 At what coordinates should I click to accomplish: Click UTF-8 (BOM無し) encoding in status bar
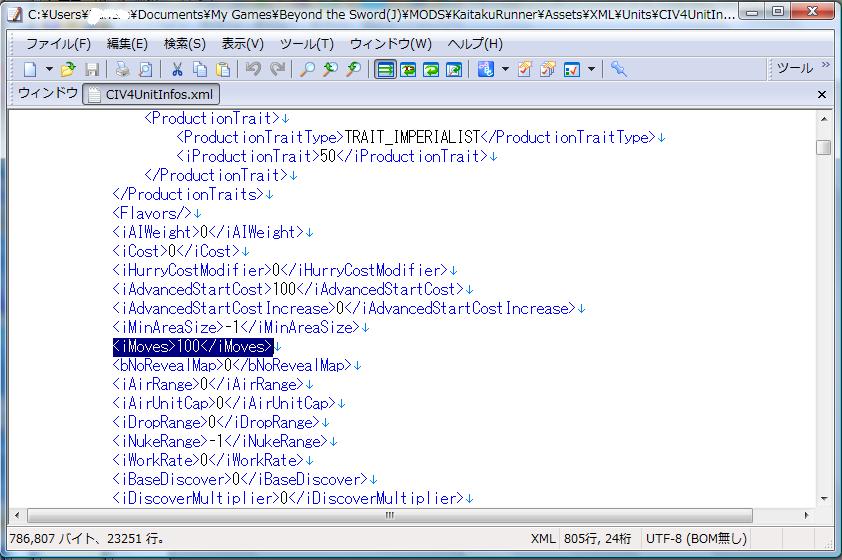pyautogui.click(x=696, y=539)
